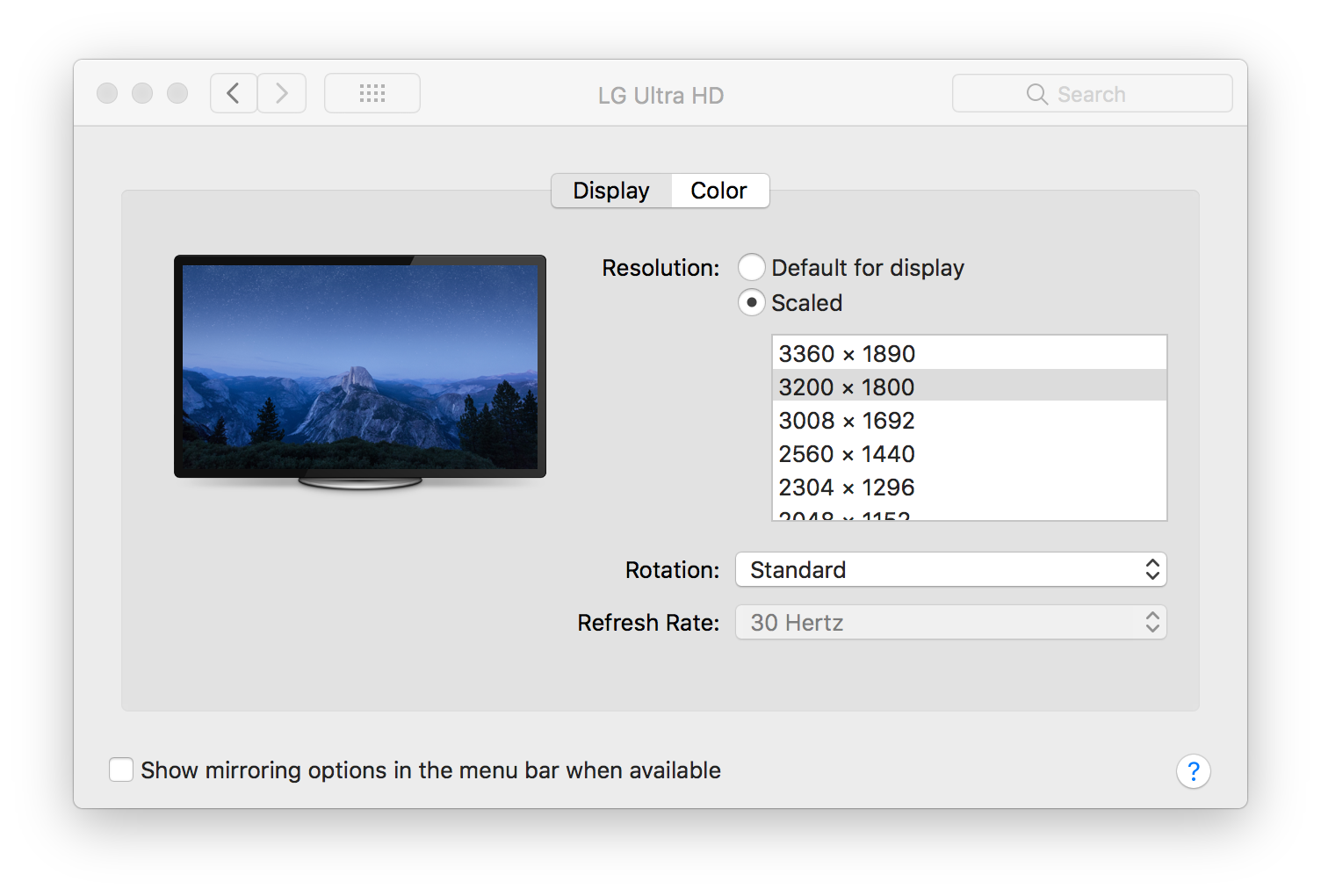The width and height of the screenshot is (1321, 896).
Task: Select Default for display resolution
Action: click(x=752, y=267)
